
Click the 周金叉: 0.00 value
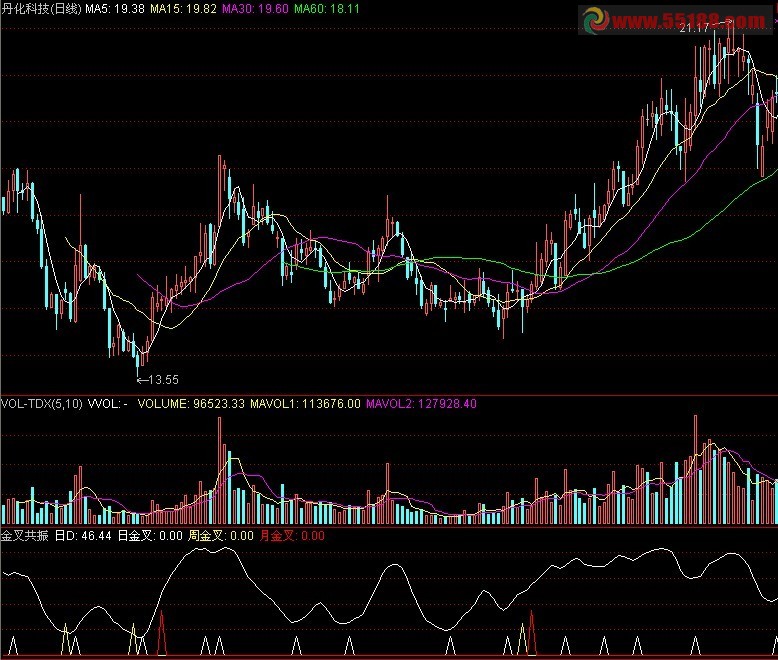[221, 535]
